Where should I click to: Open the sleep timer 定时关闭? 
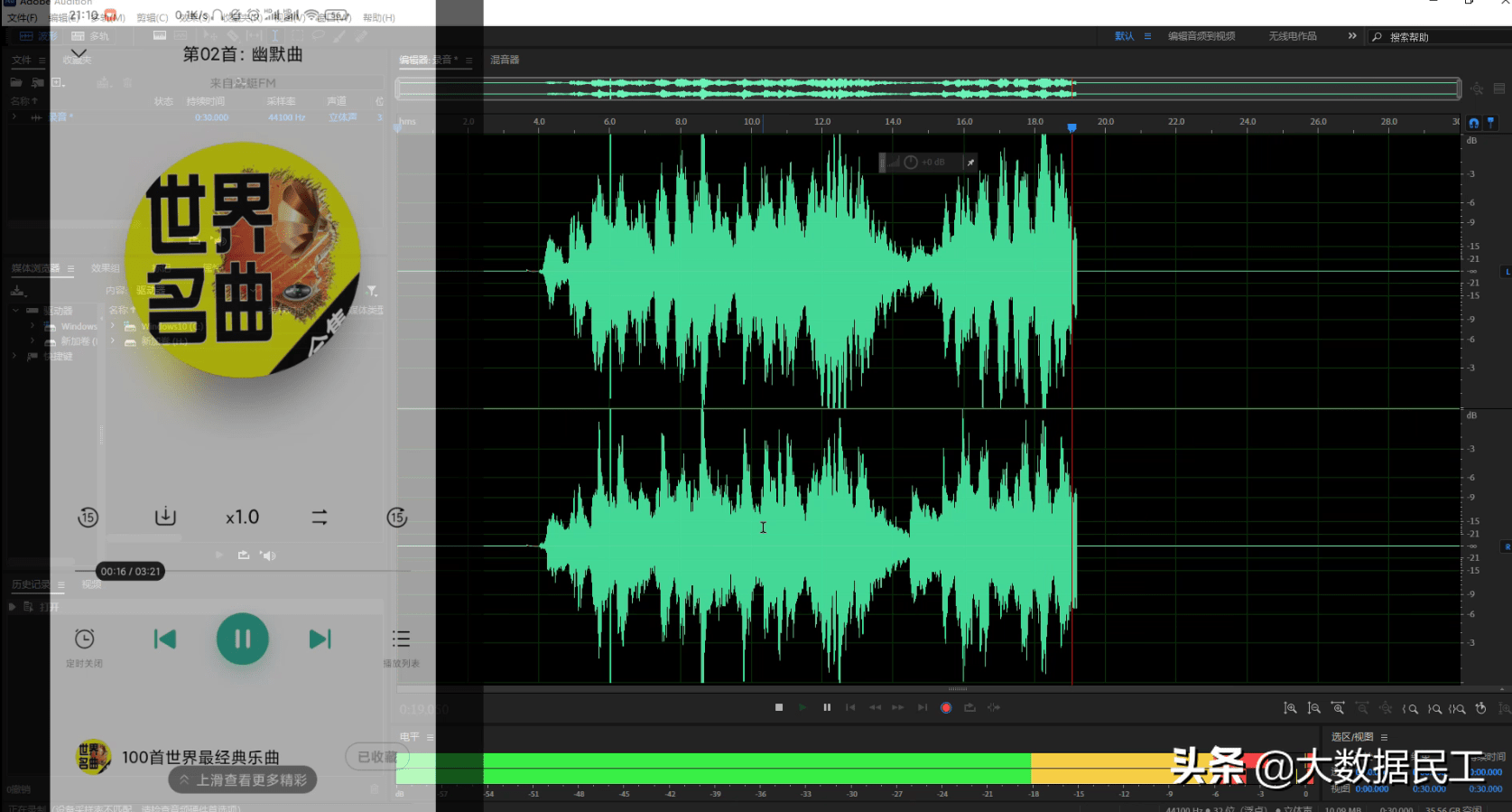coord(84,647)
